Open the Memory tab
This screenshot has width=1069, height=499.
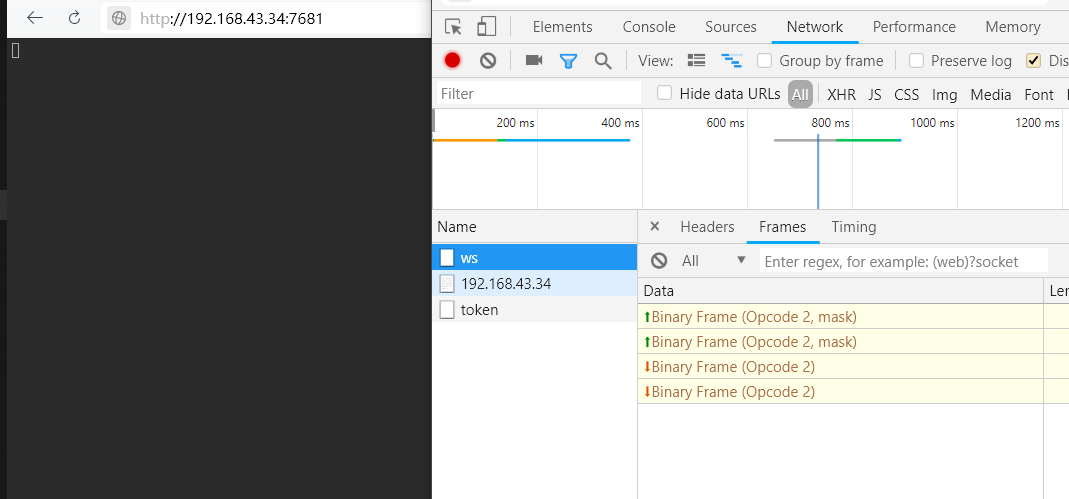[x=1012, y=27]
